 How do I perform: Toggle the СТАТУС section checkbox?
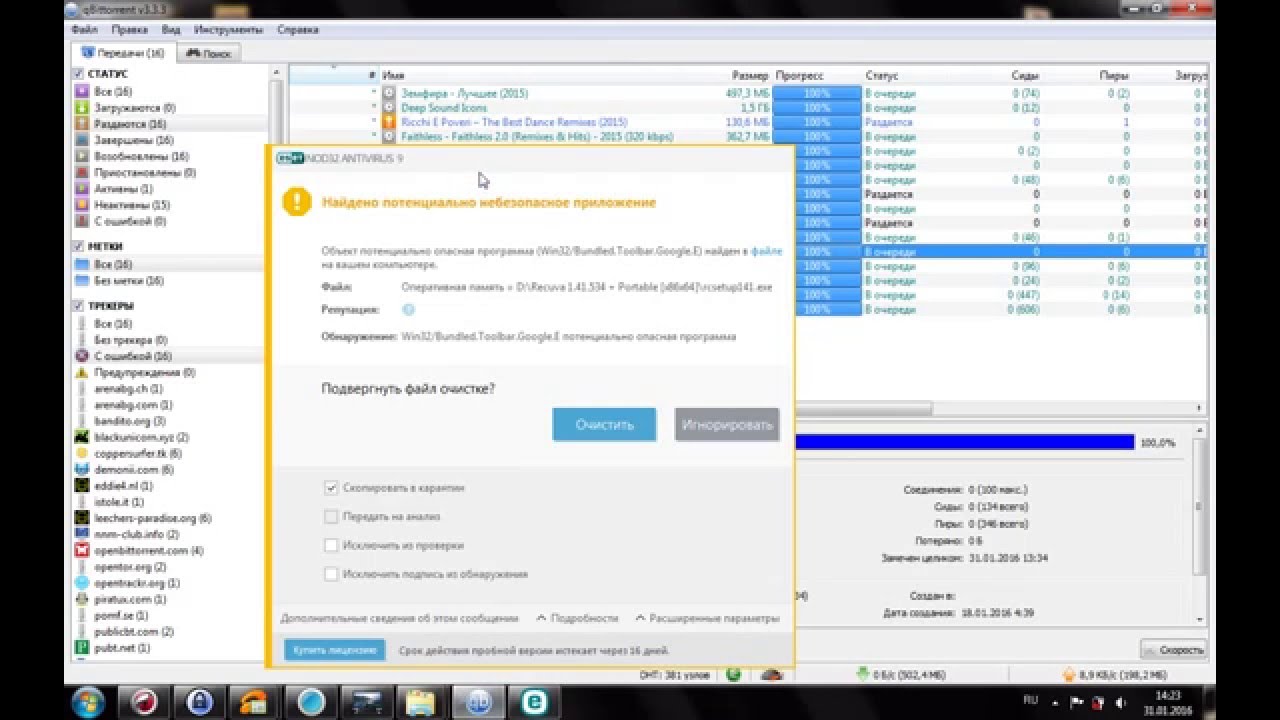(x=78, y=74)
